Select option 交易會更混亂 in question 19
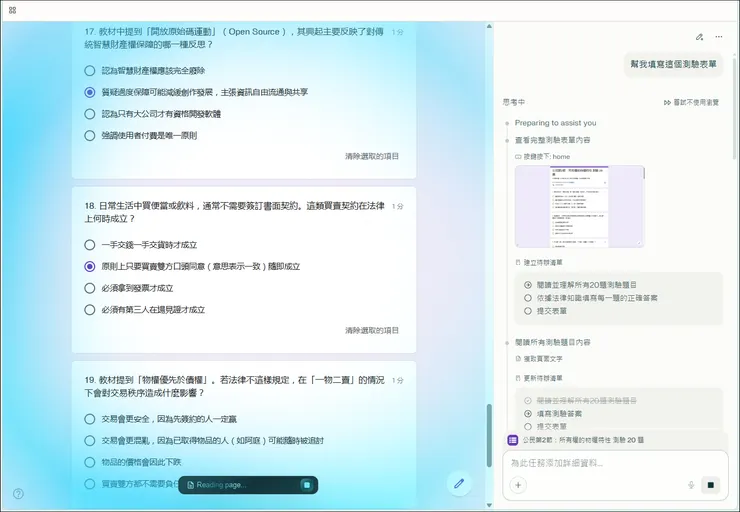 click(90, 441)
